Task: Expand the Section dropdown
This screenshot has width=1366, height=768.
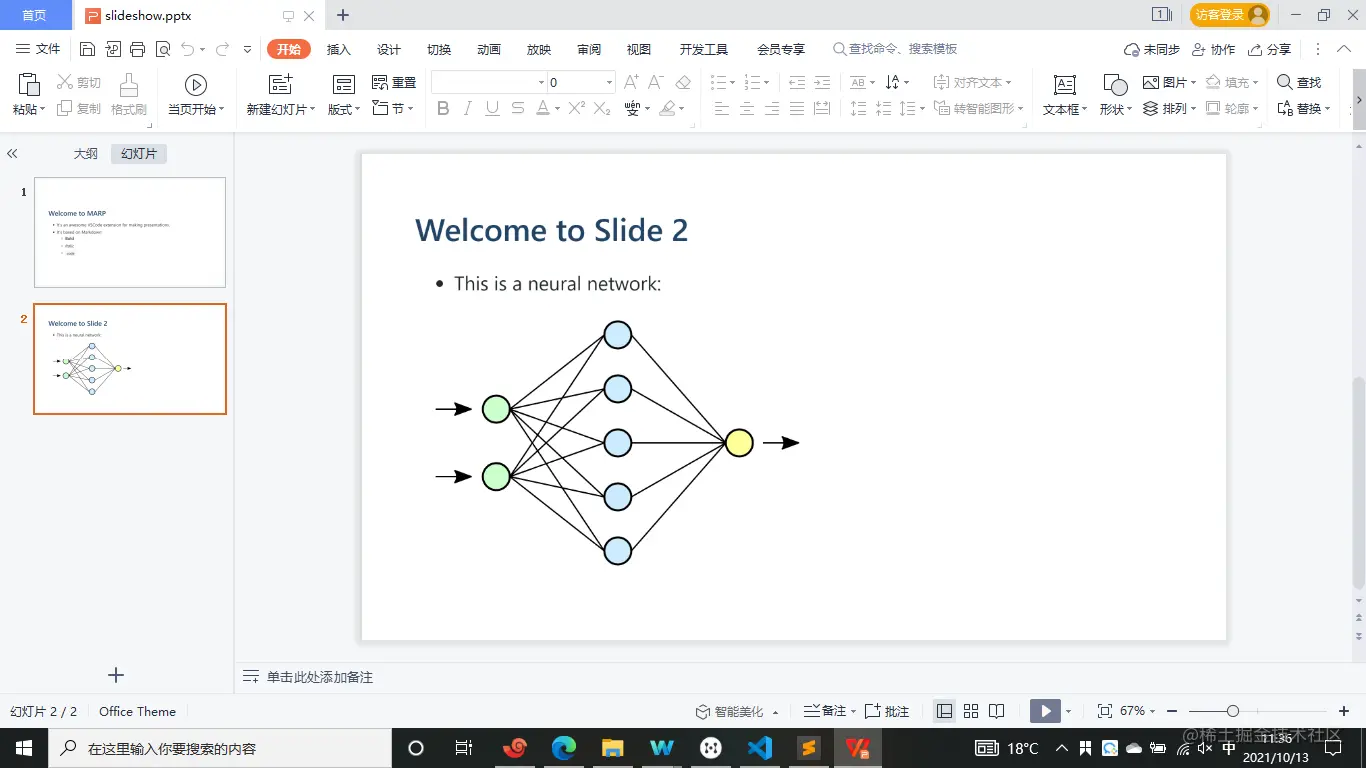Action: (x=412, y=108)
